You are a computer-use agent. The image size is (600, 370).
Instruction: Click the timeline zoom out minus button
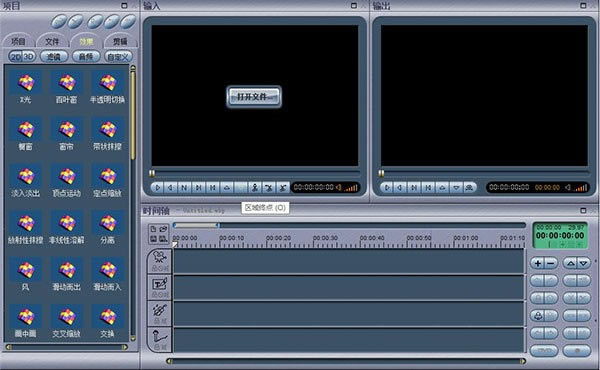[550, 263]
